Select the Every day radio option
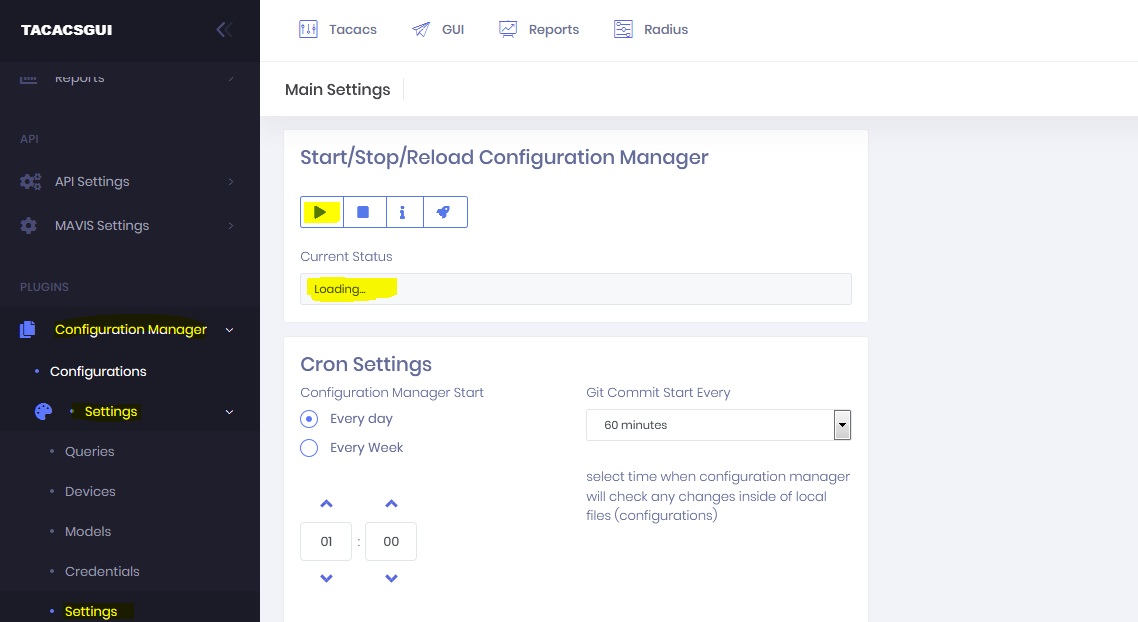This screenshot has width=1138, height=622. pos(309,419)
